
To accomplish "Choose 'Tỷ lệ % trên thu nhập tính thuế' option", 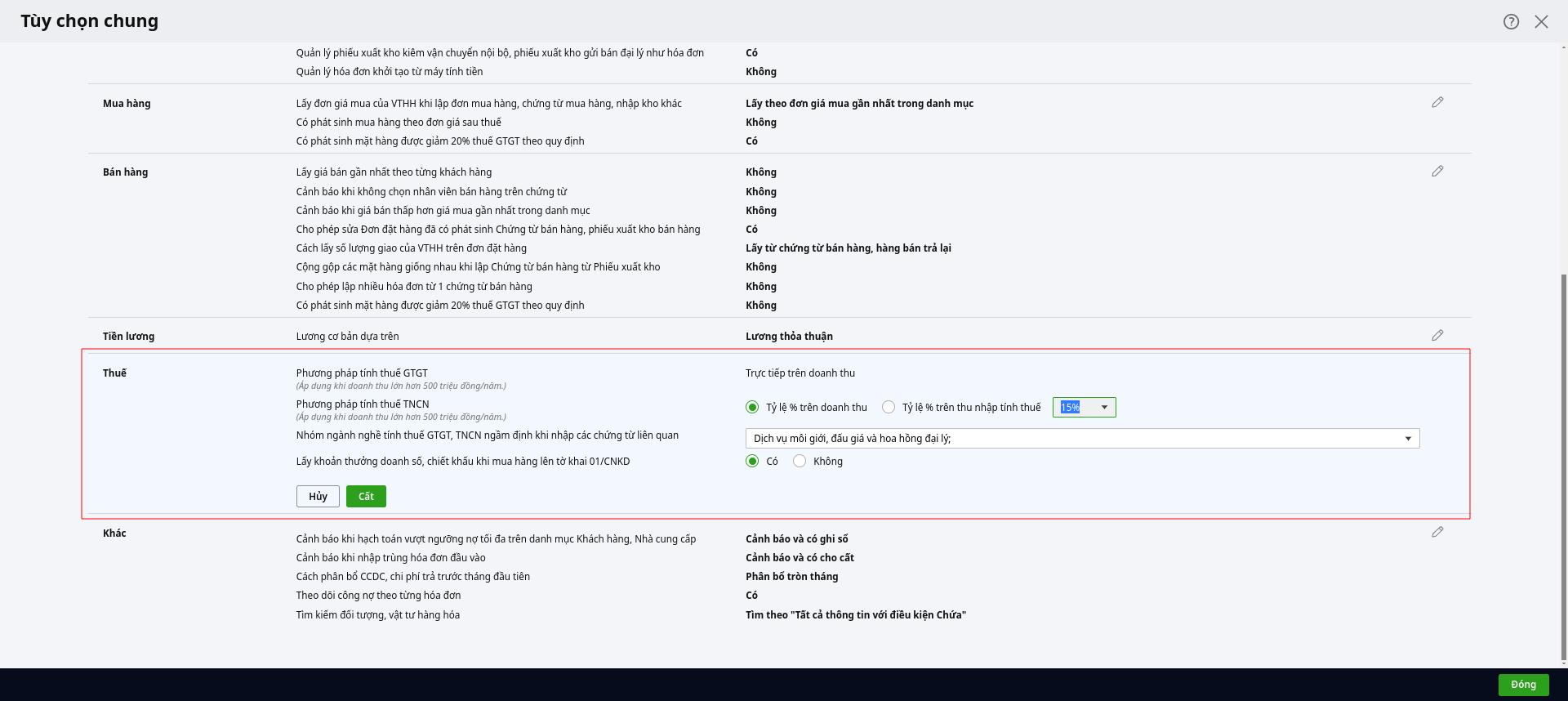I will pos(889,408).
